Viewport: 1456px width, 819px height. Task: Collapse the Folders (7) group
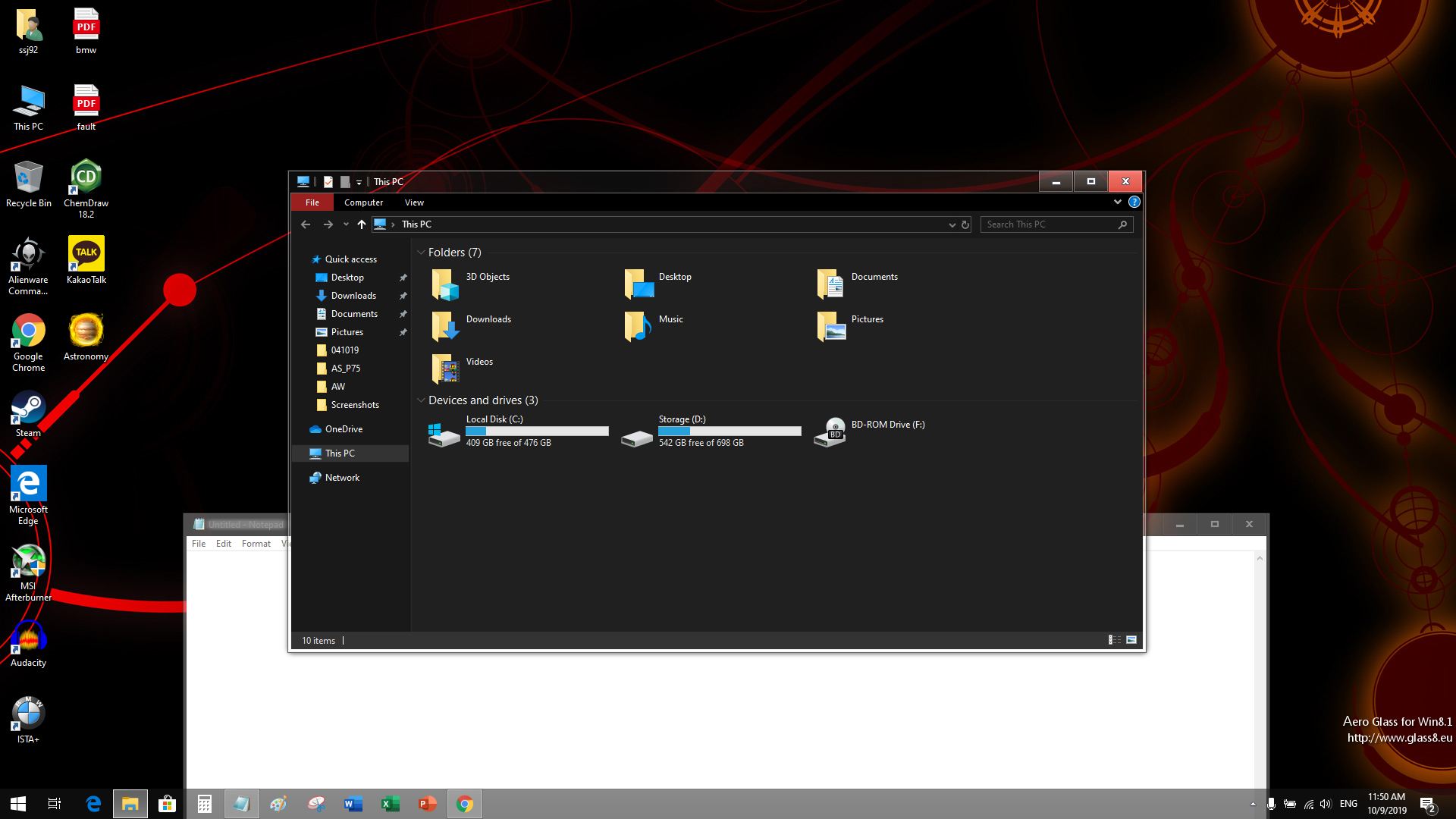pyautogui.click(x=421, y=253)
